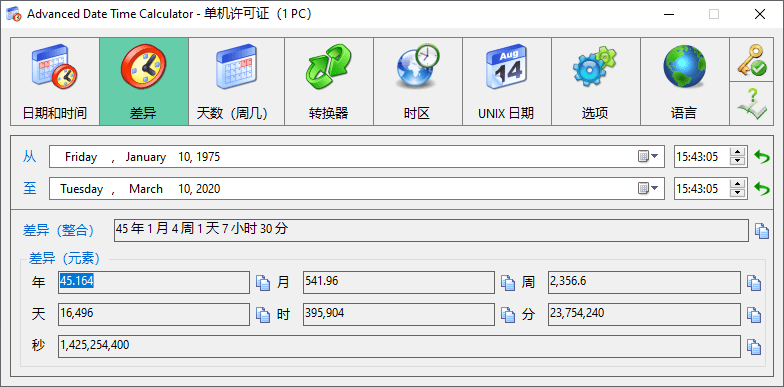Minimize the Advanced Date Time Calculator window
This screenshot has height=387, width=784.
[668, 14]
